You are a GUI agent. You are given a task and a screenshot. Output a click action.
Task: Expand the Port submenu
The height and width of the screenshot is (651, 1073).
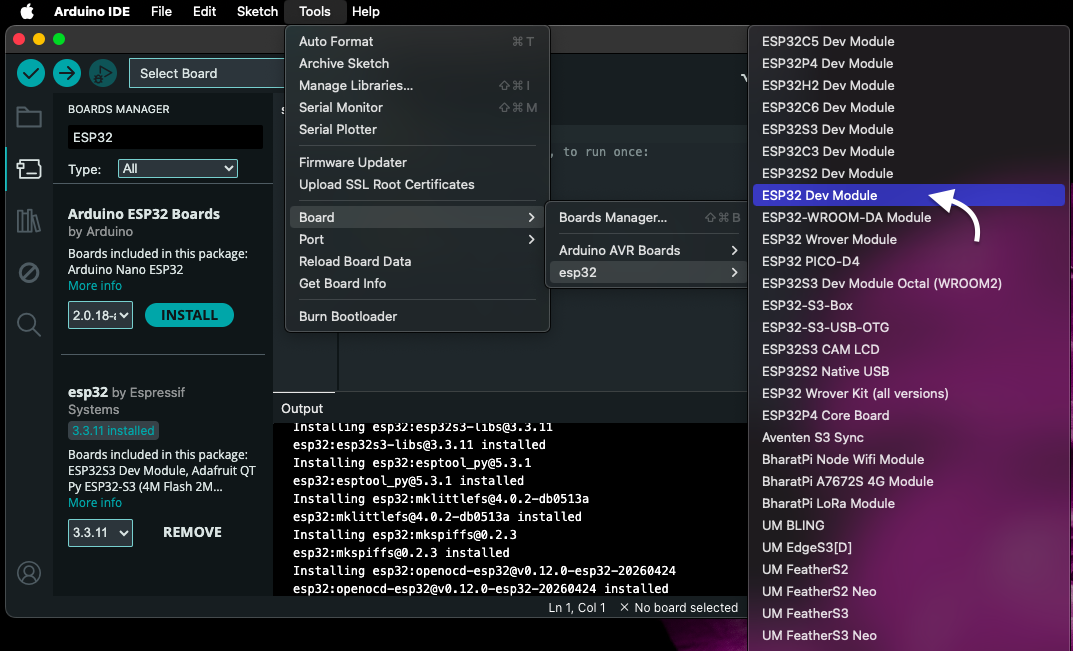coord(417,239)
